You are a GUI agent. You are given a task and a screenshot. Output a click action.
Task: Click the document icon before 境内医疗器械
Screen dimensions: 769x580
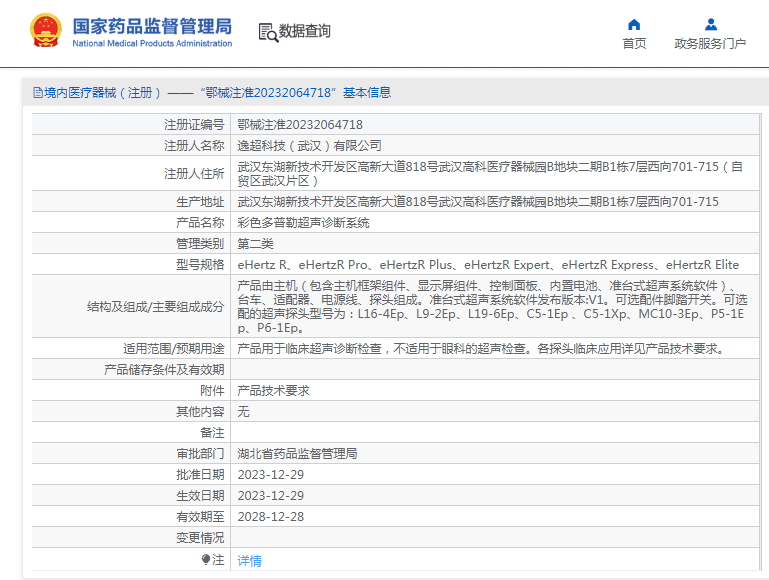pyautogui.click(x=38, y=93)
